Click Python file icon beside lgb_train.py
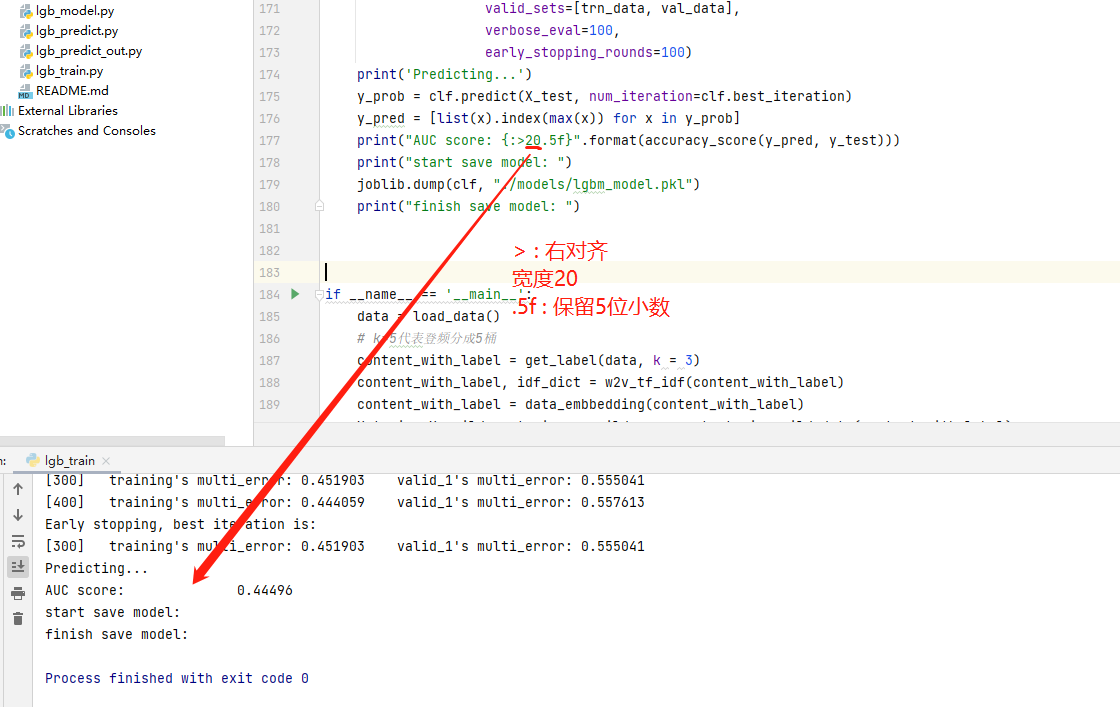 (x=26, y=71)
